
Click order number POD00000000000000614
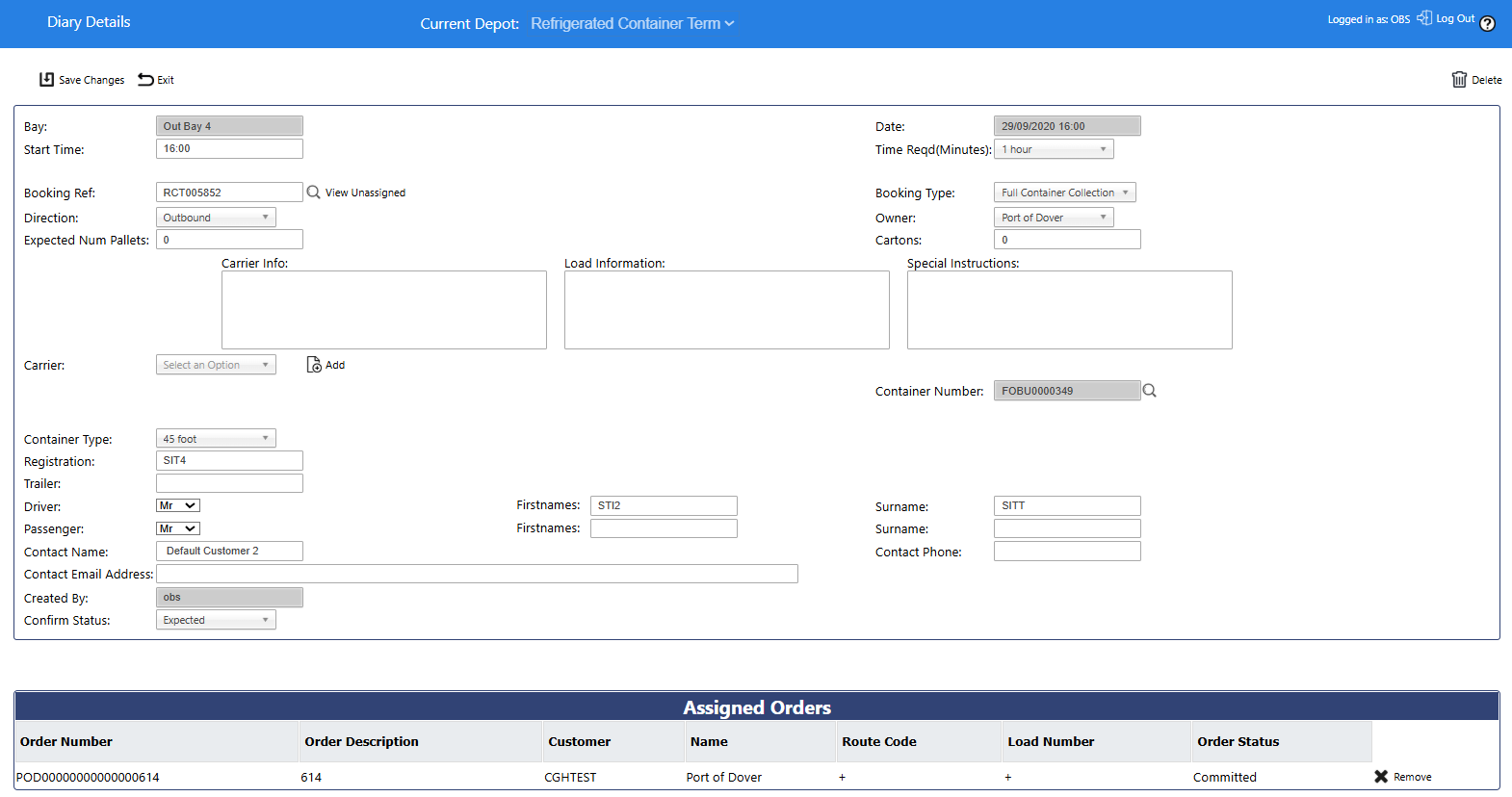[x=88, y=777]
